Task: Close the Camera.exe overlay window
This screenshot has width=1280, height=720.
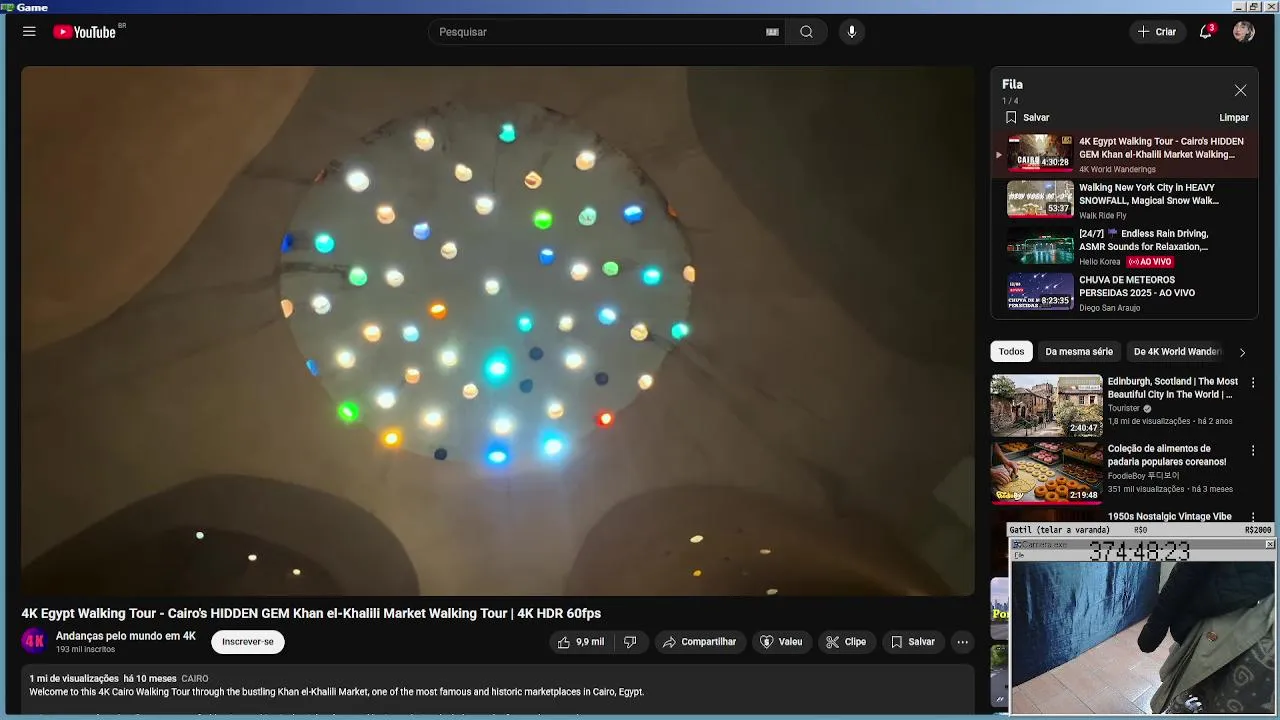Action: click(x=1270, y=544)
